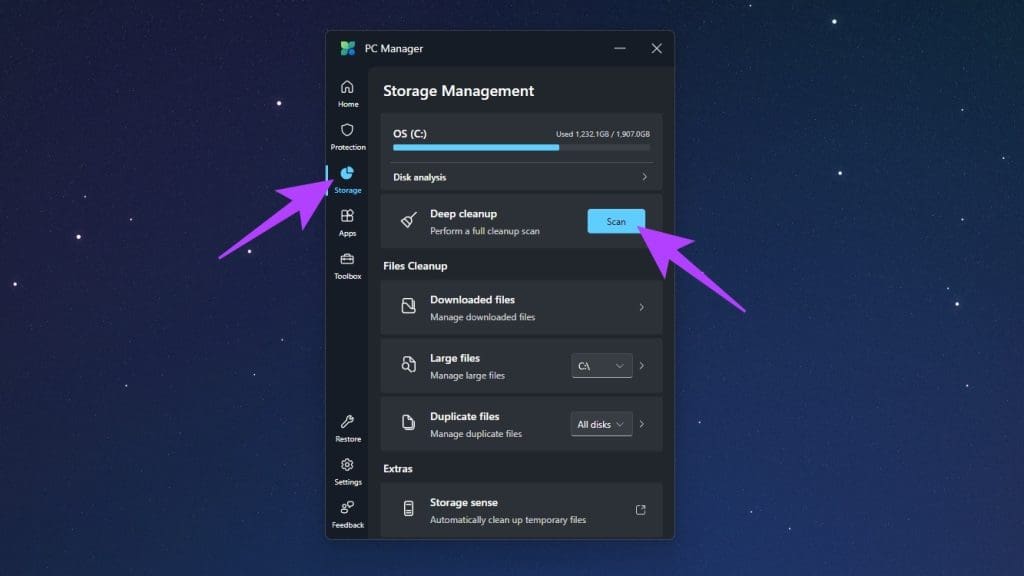Image resolution: width=1024 pixels, height=576 pixels.
Task: Click the OS (C:) drive label
Action: point(409,133)
